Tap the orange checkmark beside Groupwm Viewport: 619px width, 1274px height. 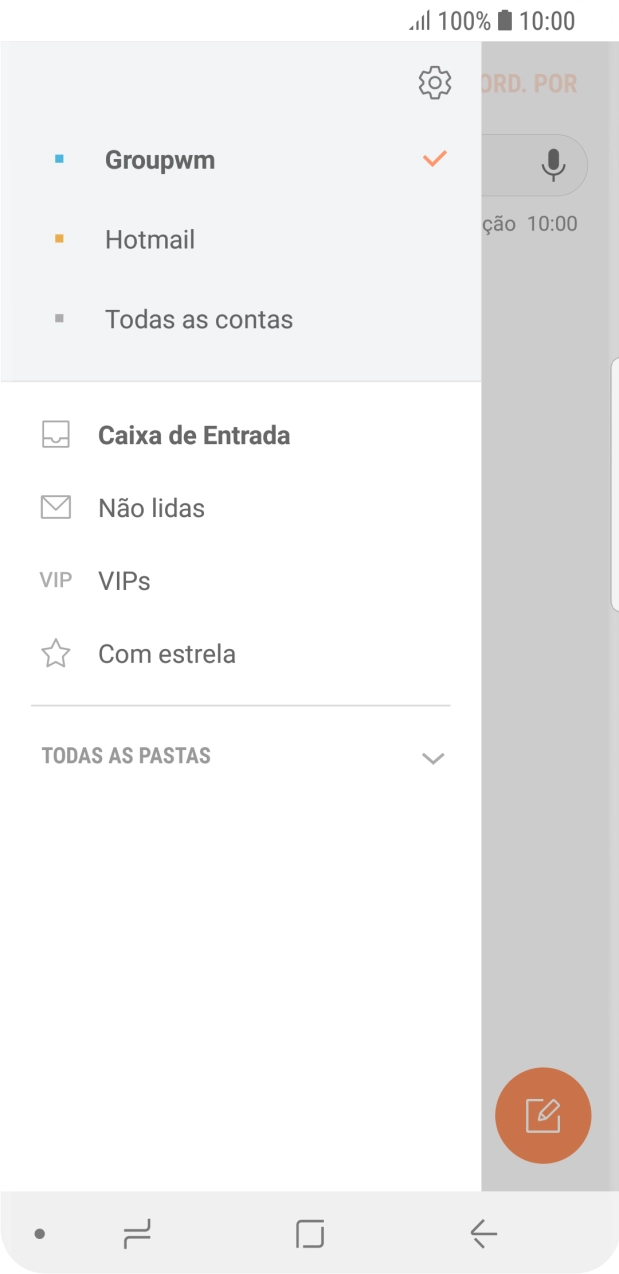coord(433,158)
